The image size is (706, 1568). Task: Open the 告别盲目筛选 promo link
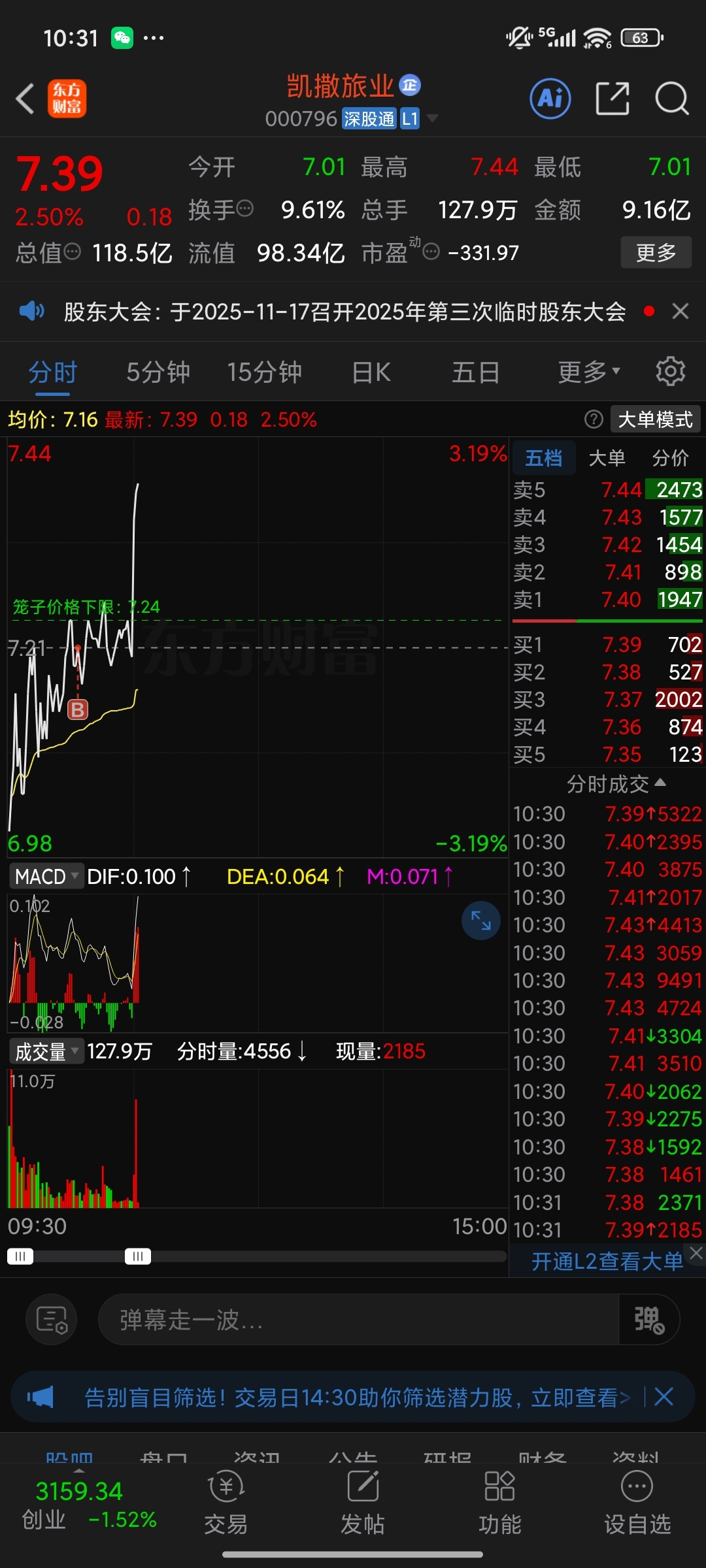click(x=358, y=1397)
